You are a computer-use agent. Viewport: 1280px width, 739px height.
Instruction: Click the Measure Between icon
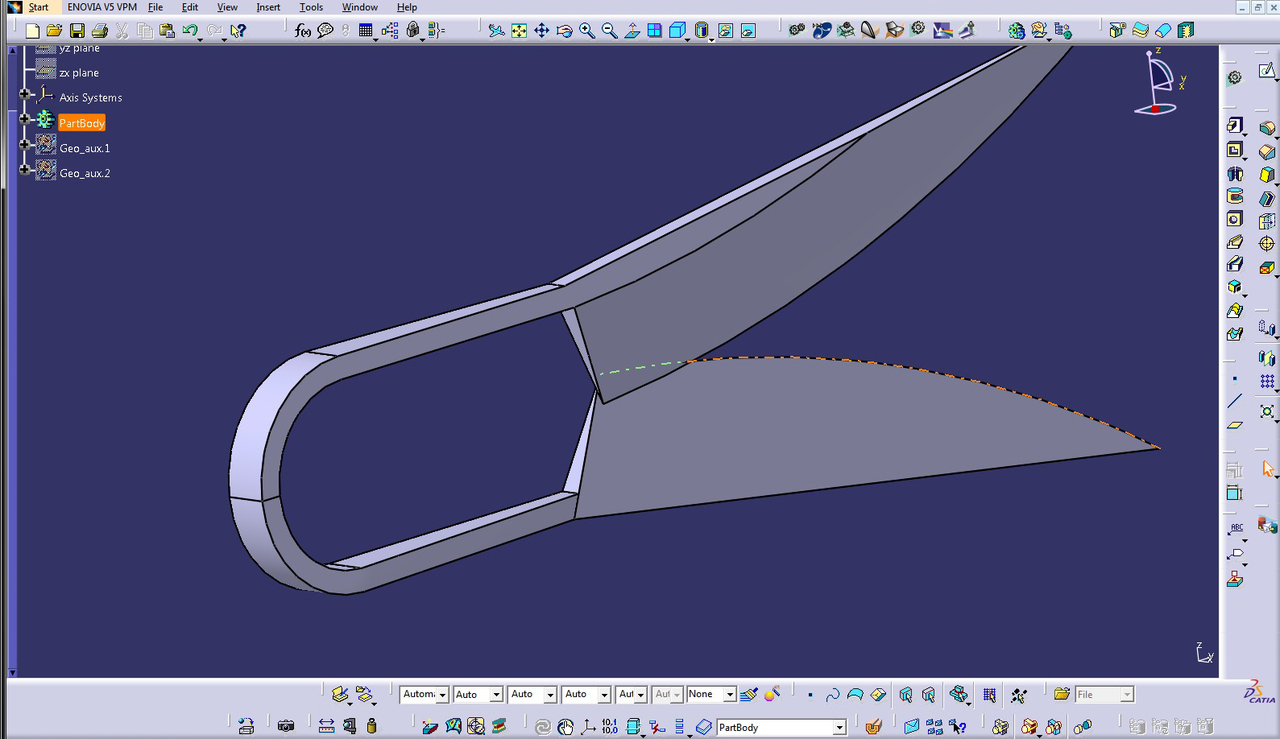pos(326,726)
